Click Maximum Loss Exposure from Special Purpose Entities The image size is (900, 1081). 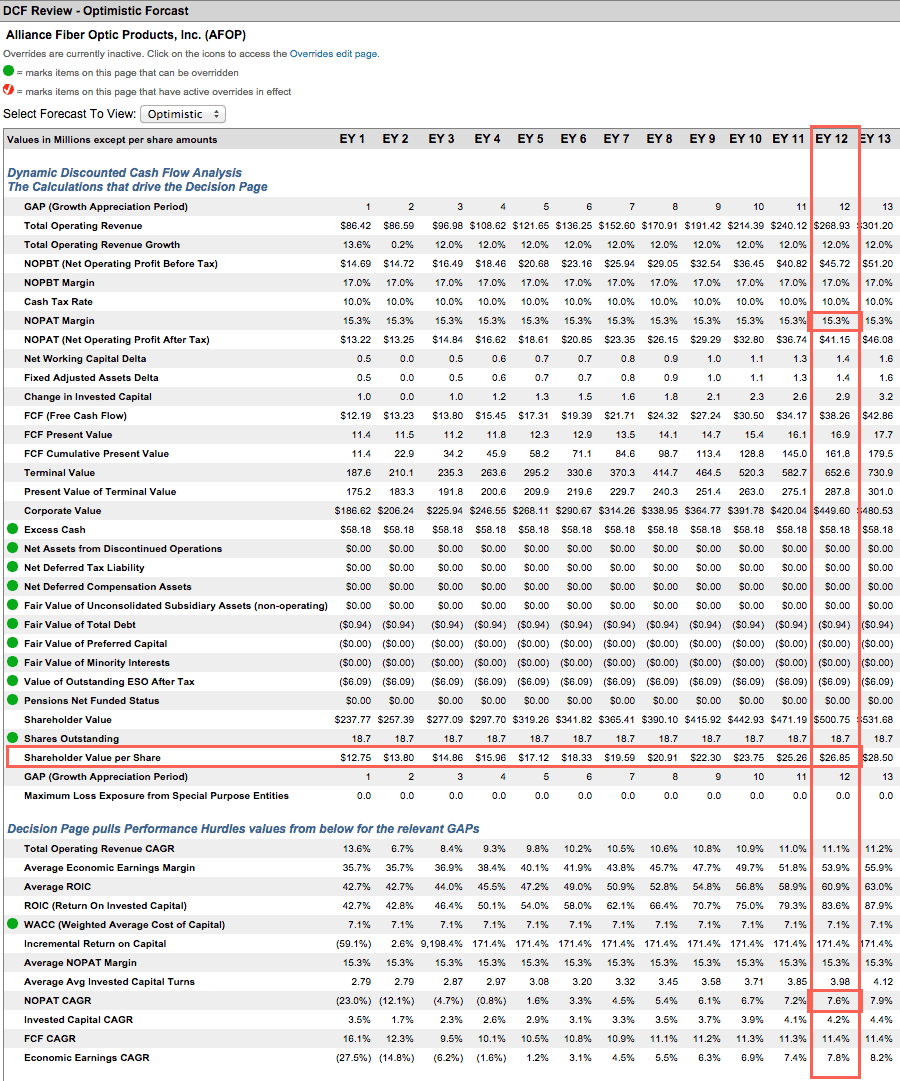[x=157, y=795]
